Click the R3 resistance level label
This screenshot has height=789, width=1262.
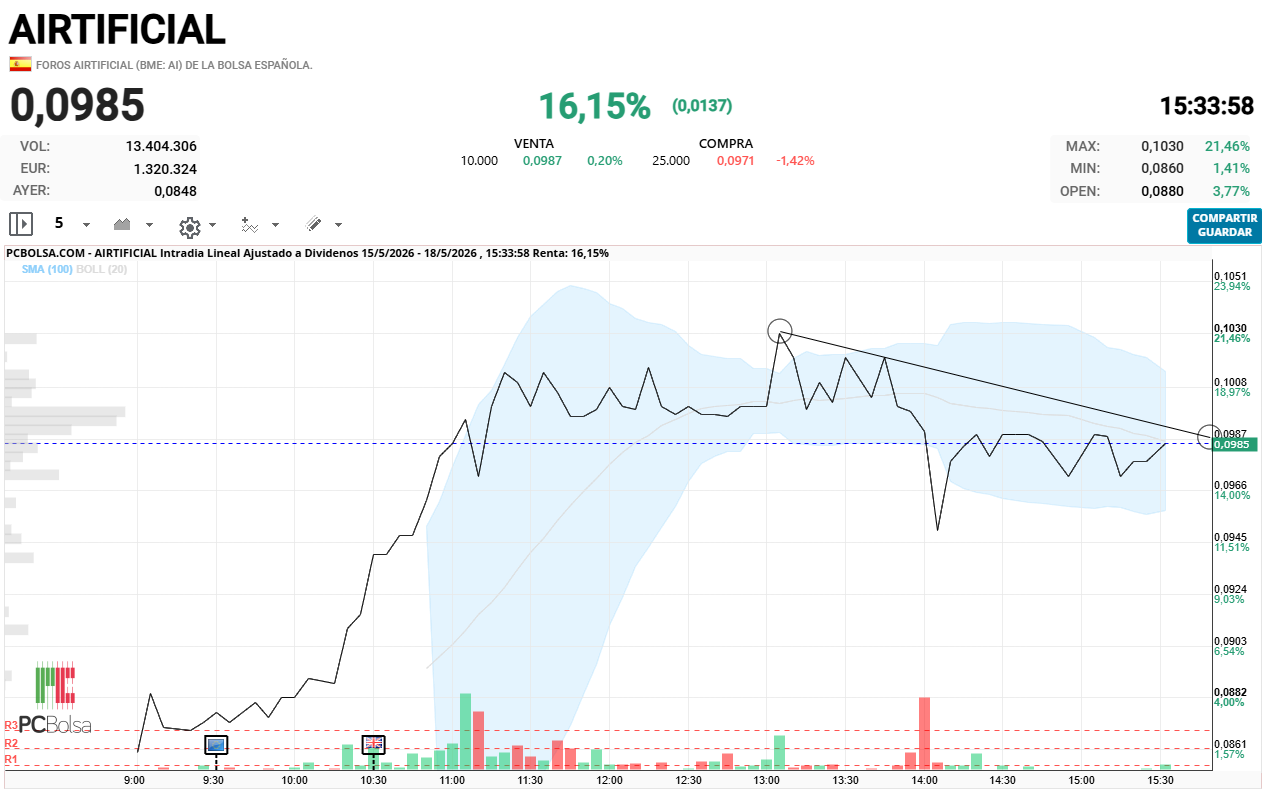point(12,726)
